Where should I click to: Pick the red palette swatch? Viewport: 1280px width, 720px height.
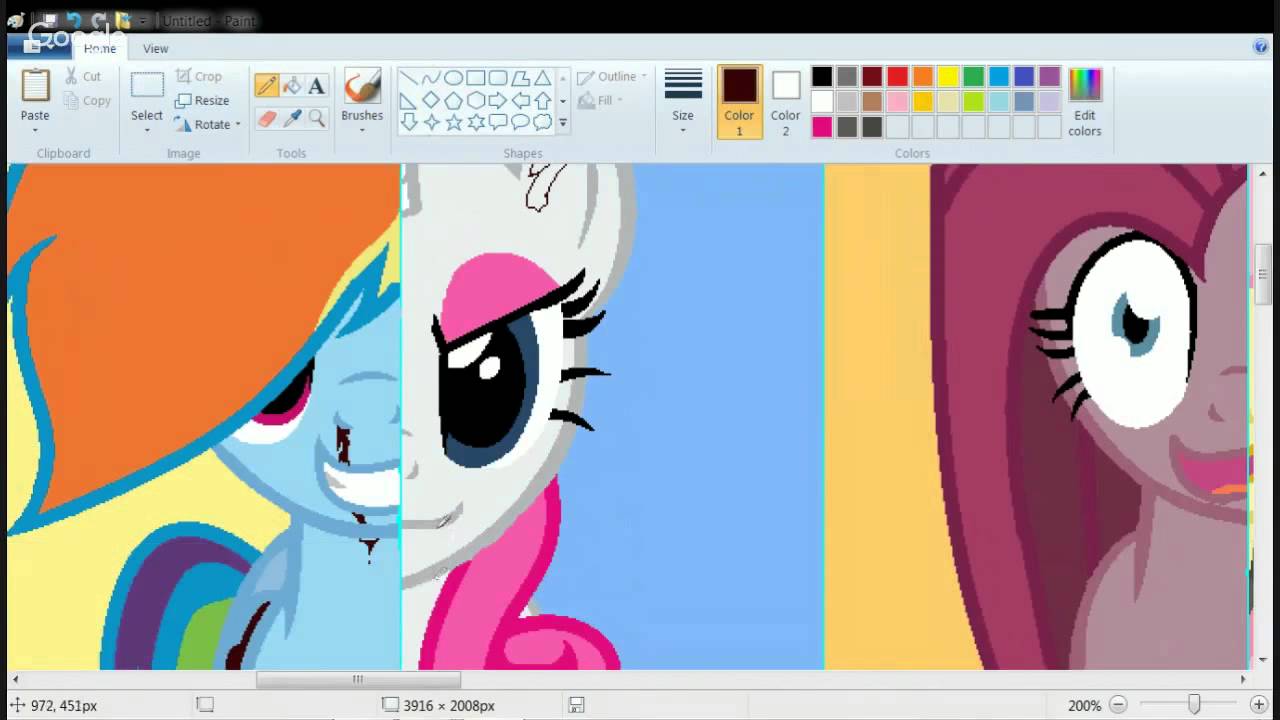click(897, 77)
